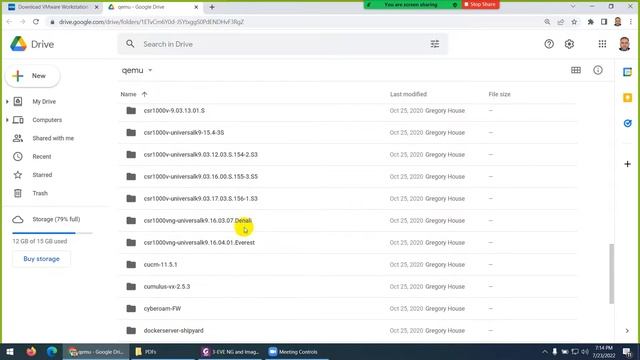Image resolution: width=640 pixels, height=360 pixels.
Task: Select folder csr1000v-9.03.13.01.S
Action: point(349,111)
